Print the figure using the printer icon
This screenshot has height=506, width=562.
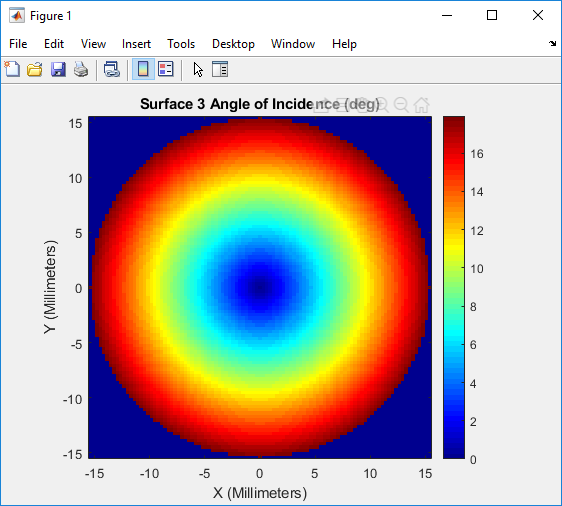point(81,69)
